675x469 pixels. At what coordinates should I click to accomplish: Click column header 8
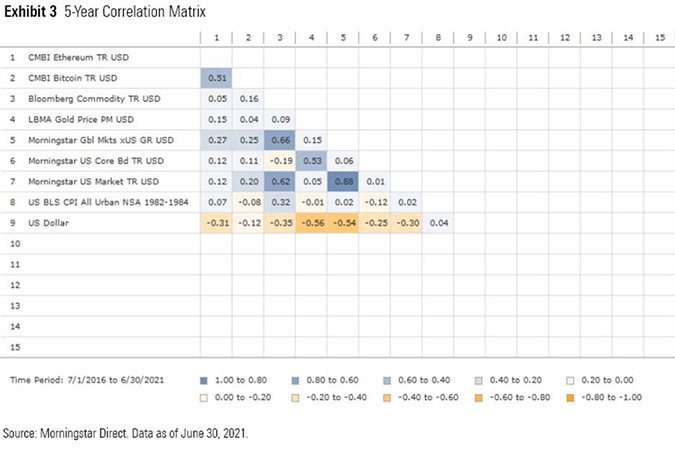436,37
